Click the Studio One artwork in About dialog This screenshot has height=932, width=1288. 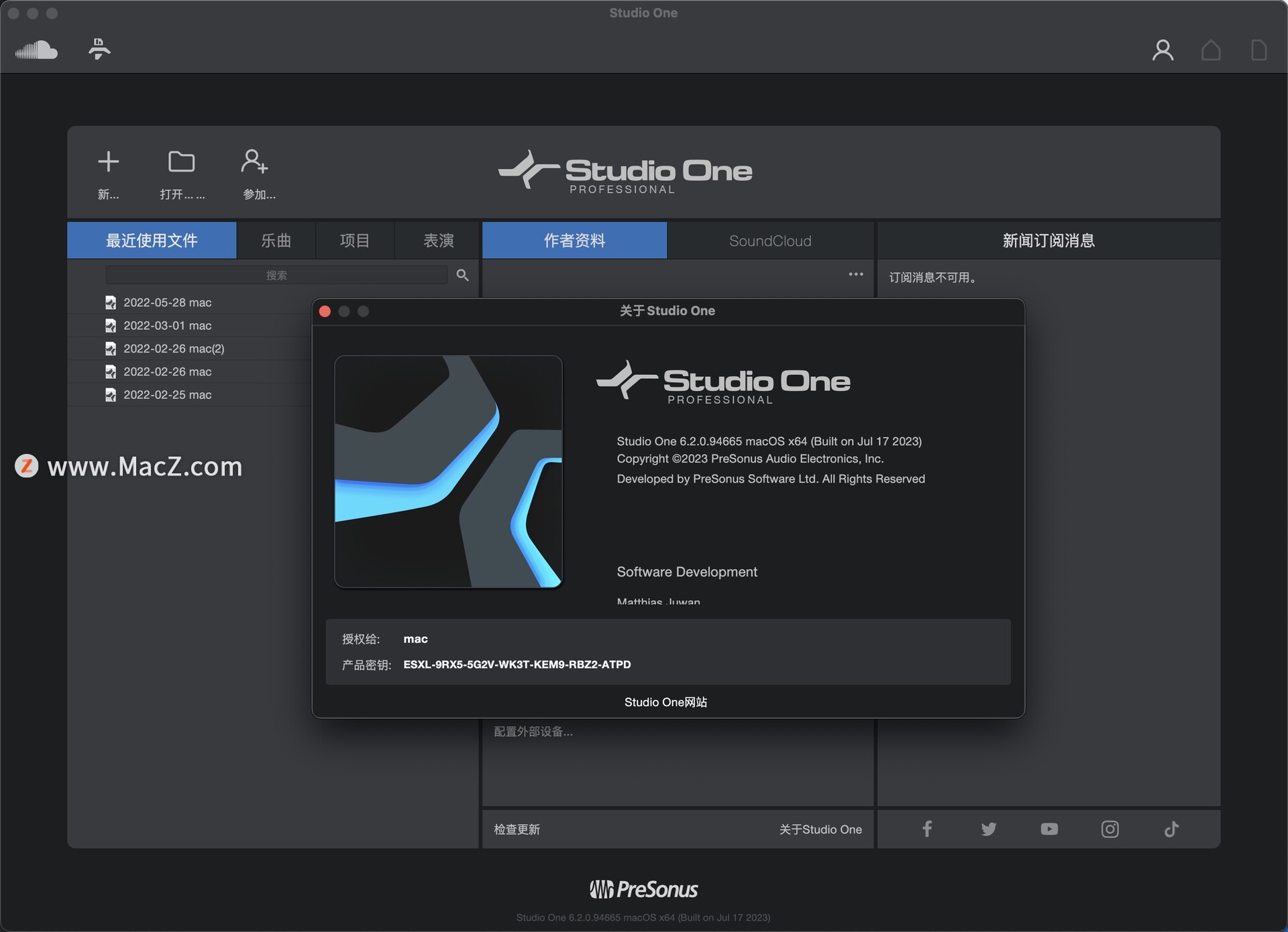(448, 471)
